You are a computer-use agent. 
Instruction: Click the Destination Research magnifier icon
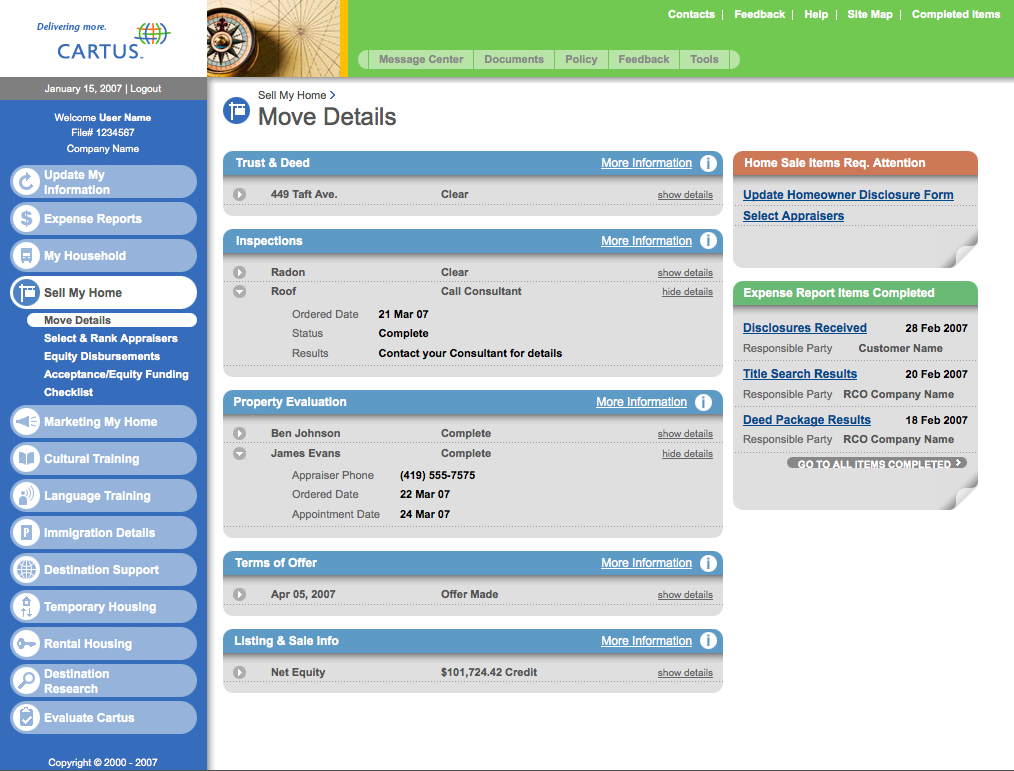27,680
